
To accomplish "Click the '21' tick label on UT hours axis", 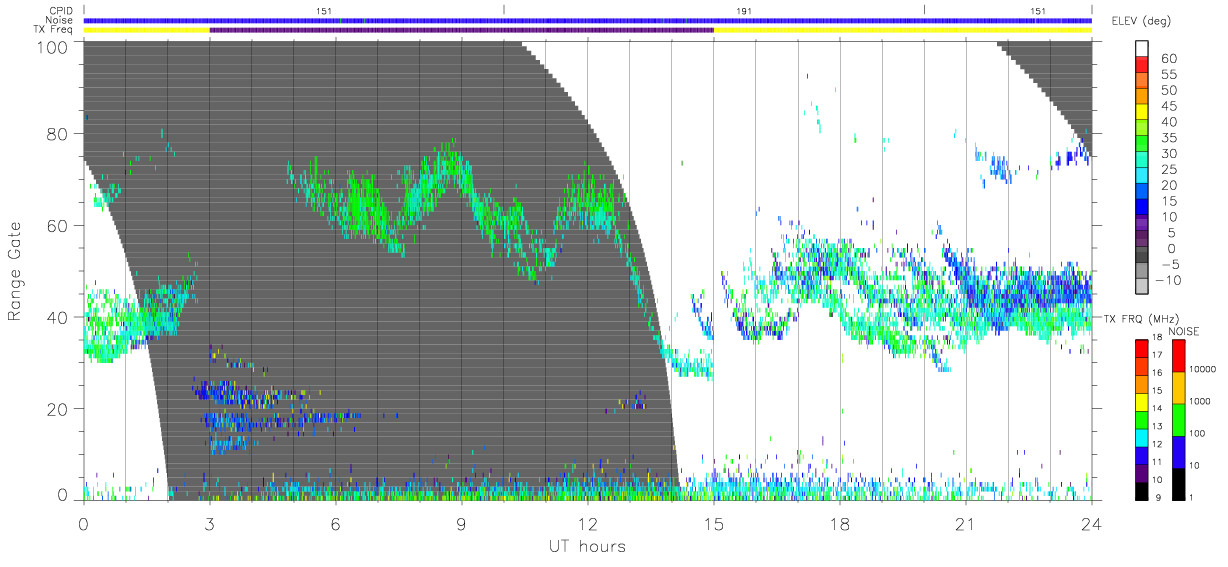I will 965,525.
